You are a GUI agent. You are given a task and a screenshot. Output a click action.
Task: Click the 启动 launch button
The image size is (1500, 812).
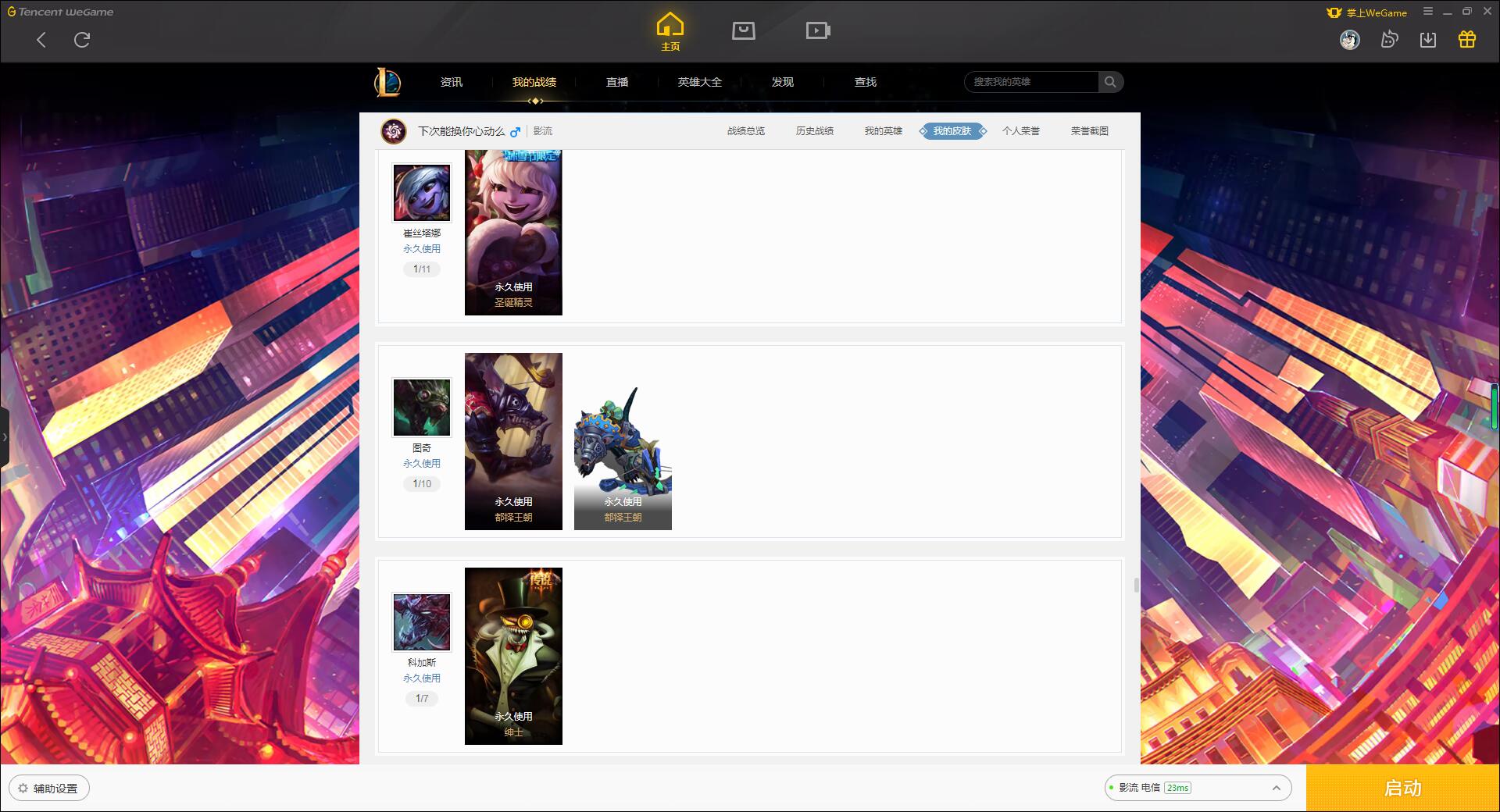(1403, 789)
